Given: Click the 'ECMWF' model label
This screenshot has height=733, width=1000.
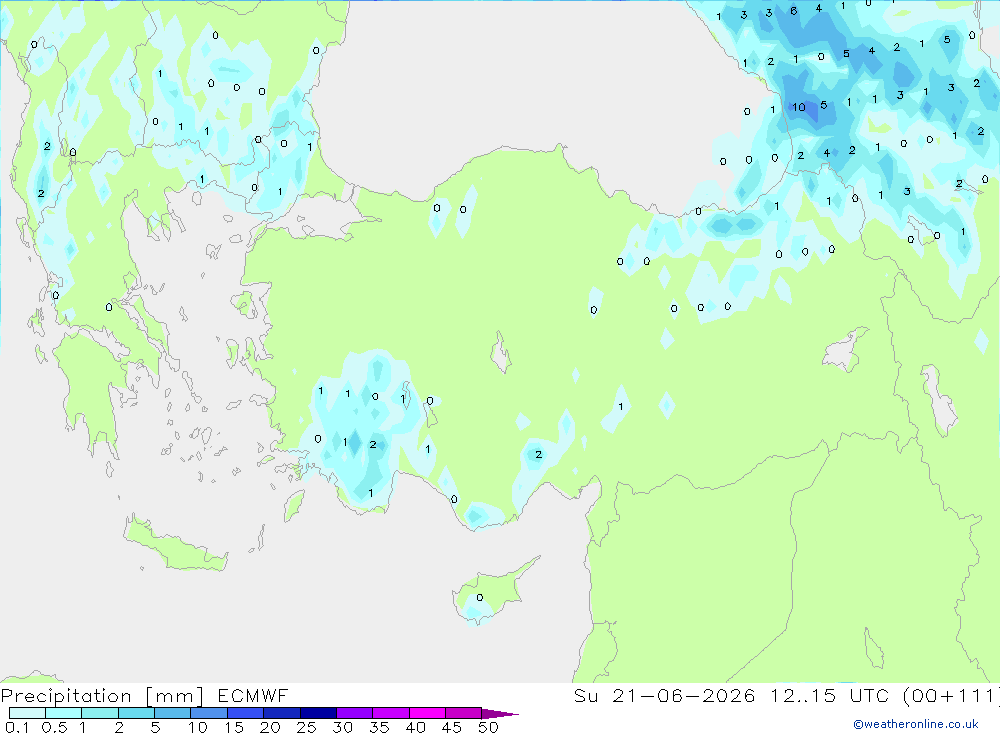Looking at the screenshot, I should (x=253, y=696).
